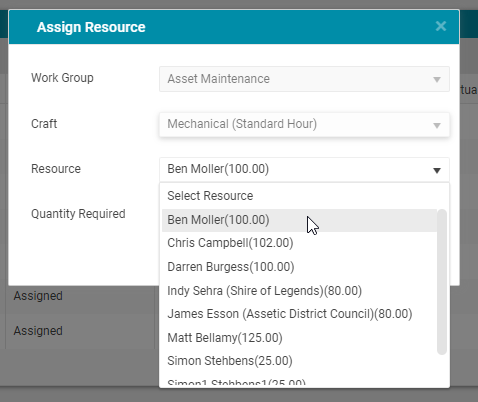
Task: Open the Work Group dropdown arrow
Action: [x=437, y=80]
